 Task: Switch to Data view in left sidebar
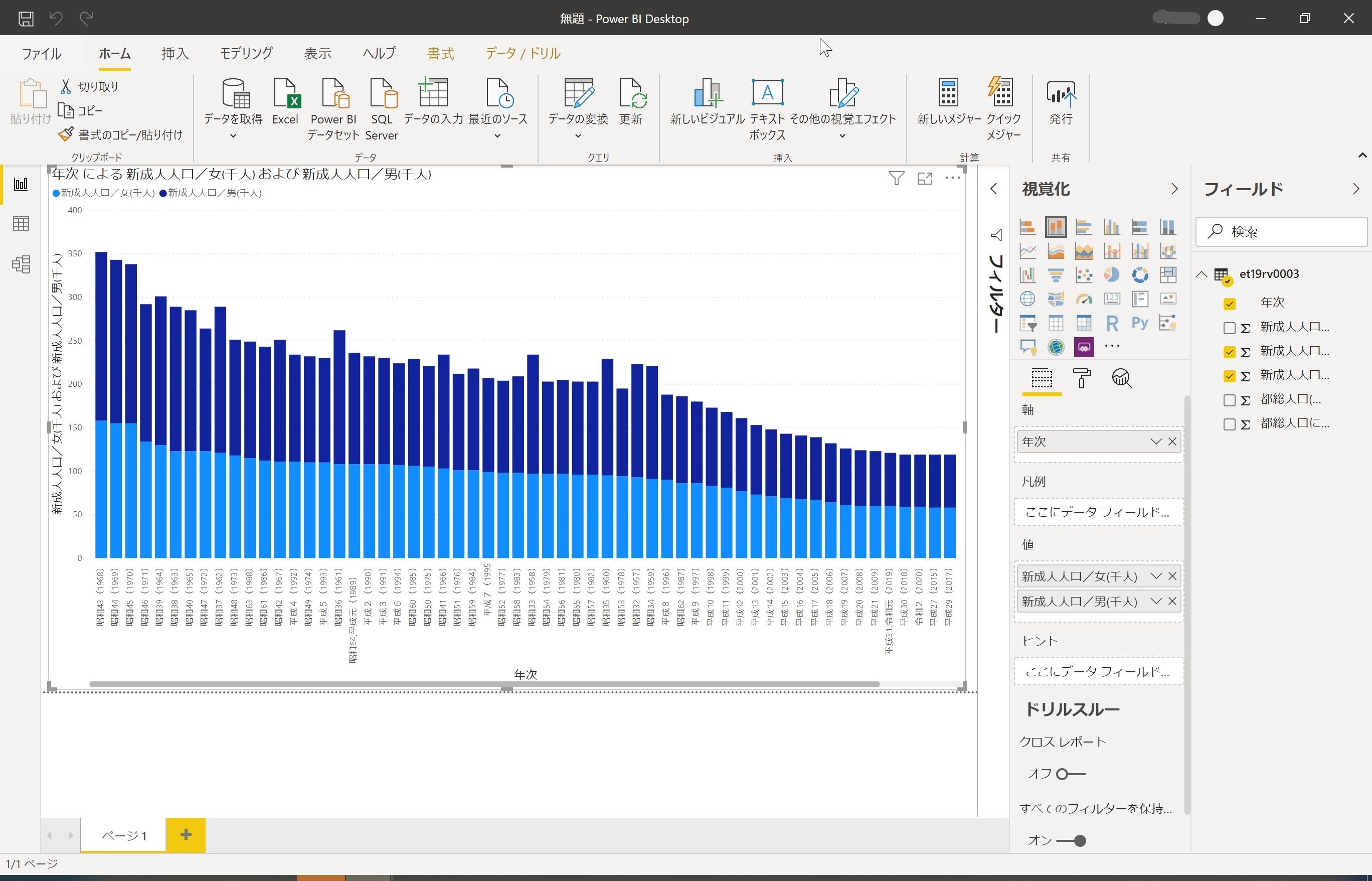21,224
